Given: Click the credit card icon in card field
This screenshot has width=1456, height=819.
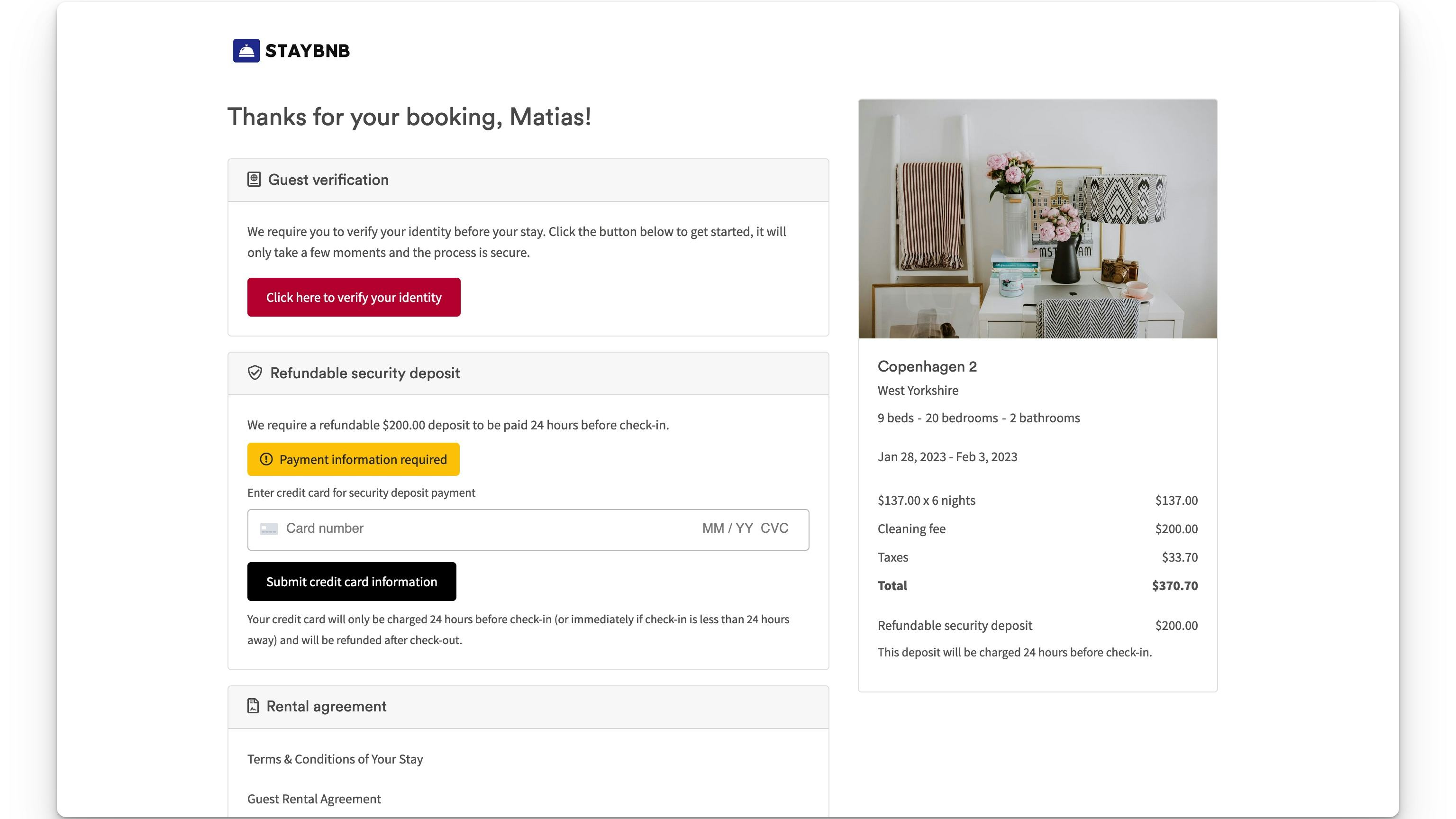Looking at the screenshot, I should (x=268, y=529).
